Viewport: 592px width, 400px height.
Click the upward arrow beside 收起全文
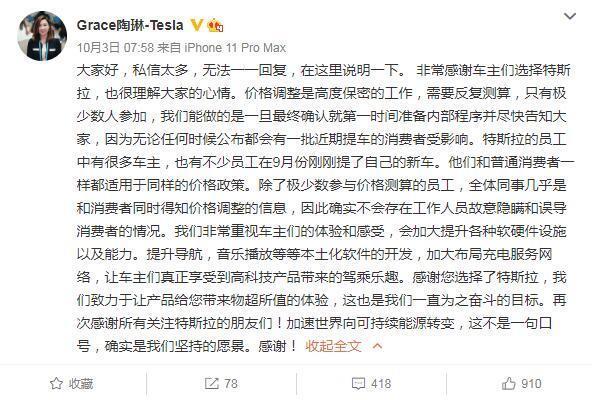coord(377,346)
